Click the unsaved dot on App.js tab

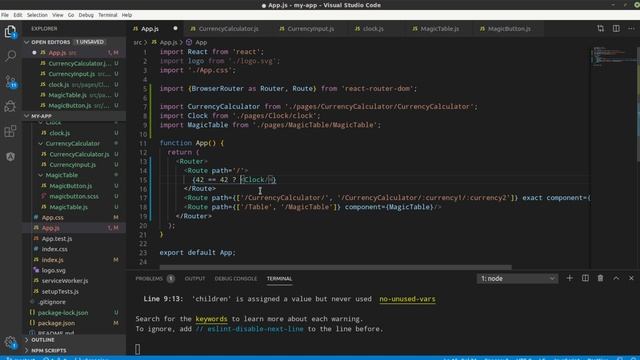175,29
